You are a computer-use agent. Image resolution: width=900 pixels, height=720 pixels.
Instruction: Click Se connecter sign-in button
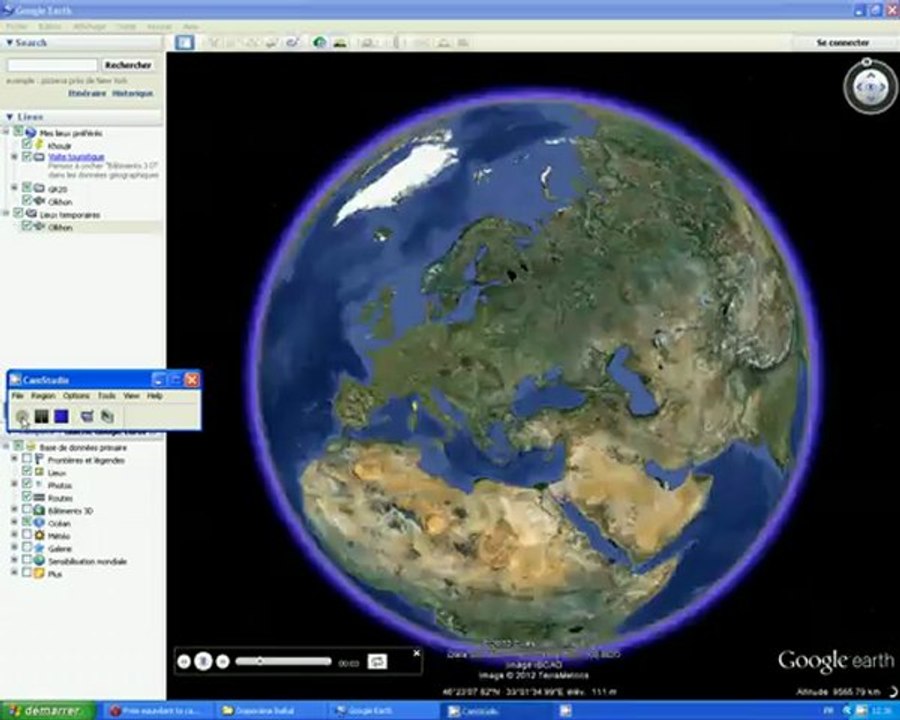843,42
